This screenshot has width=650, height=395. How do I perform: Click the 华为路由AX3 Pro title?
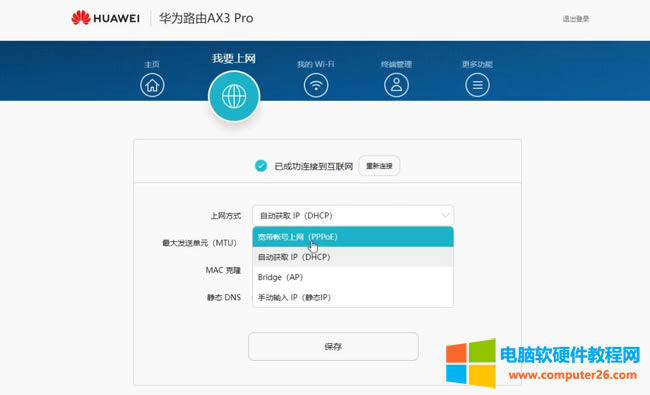pyautogui.click(x=206, y=18)
